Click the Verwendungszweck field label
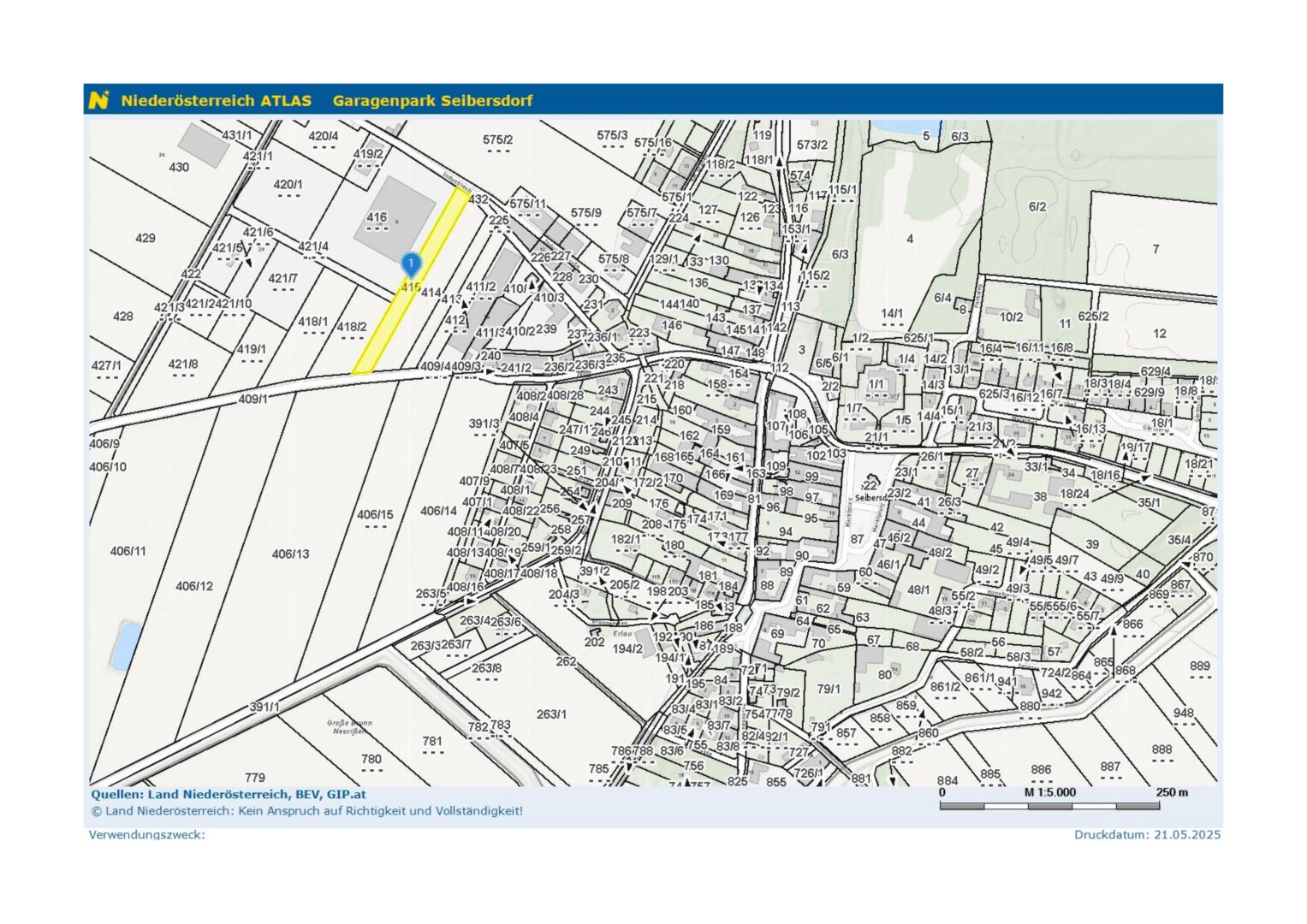1307x924 pixels. [146, 834]
